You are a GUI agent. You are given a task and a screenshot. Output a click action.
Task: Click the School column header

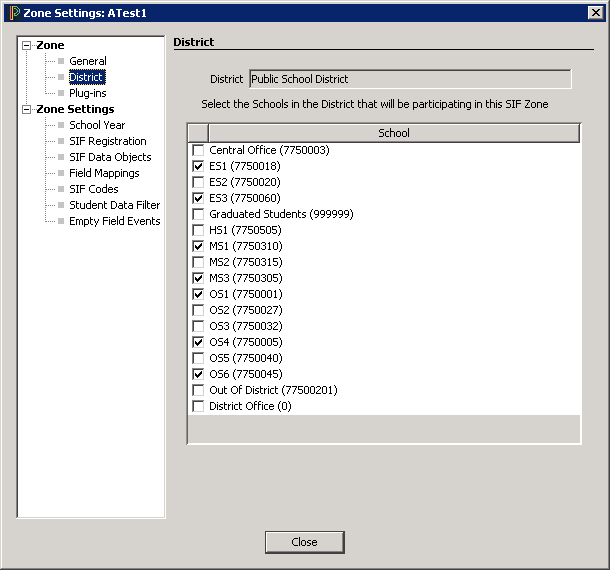coord(394,133)
